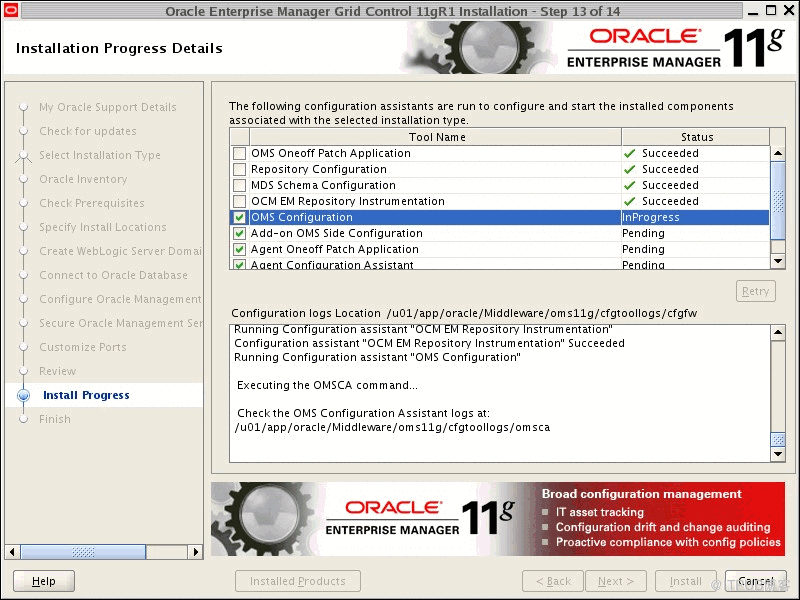Viewport: 800px width, 600px height.
Task: Uncheck the Add-on OMS Side Configuration checkbox
Action: (239, 233)
